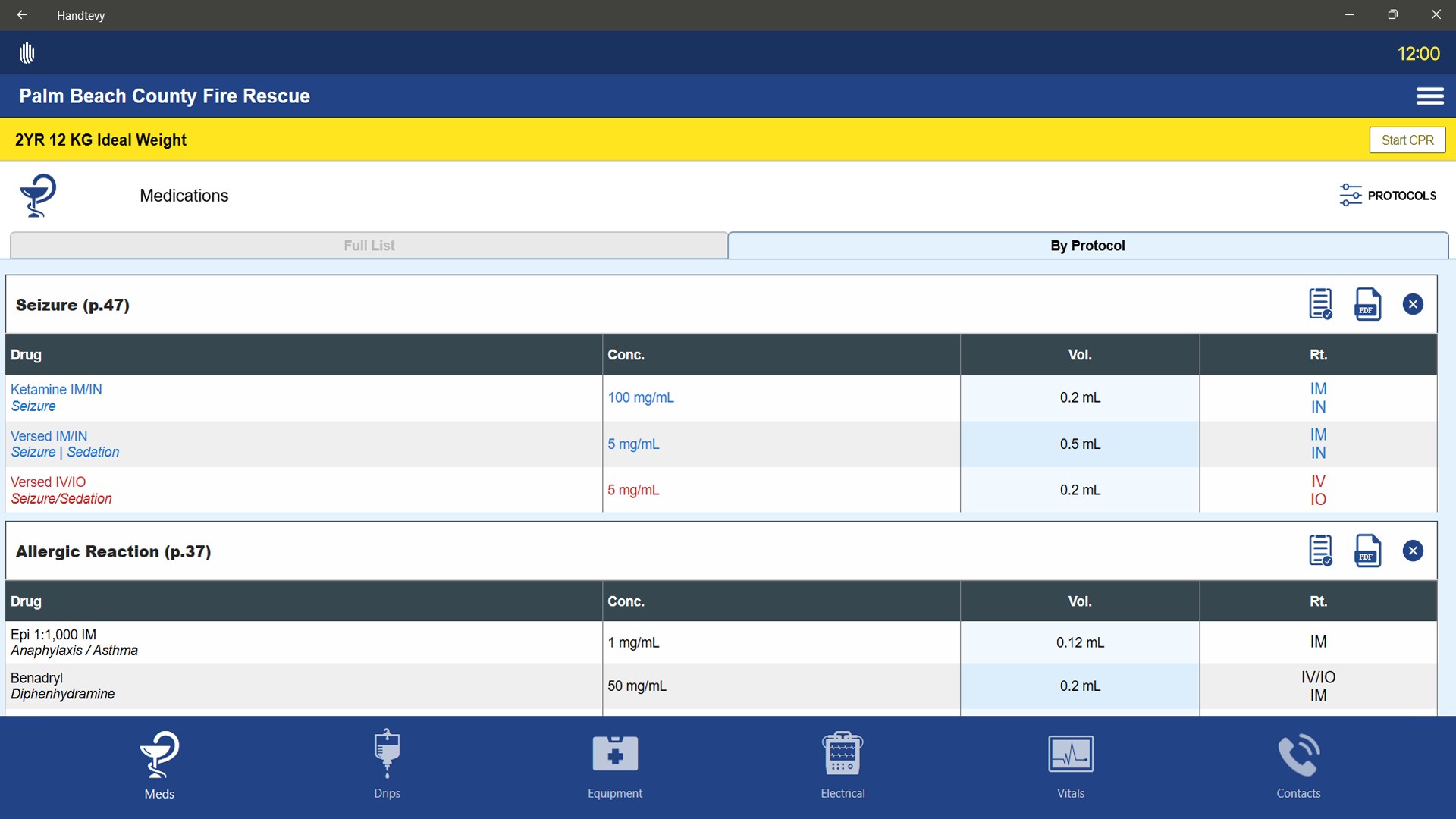Select the Versed IV/IO drug entry
This screenshot has height=819, width=1456.
click(48, 481)
